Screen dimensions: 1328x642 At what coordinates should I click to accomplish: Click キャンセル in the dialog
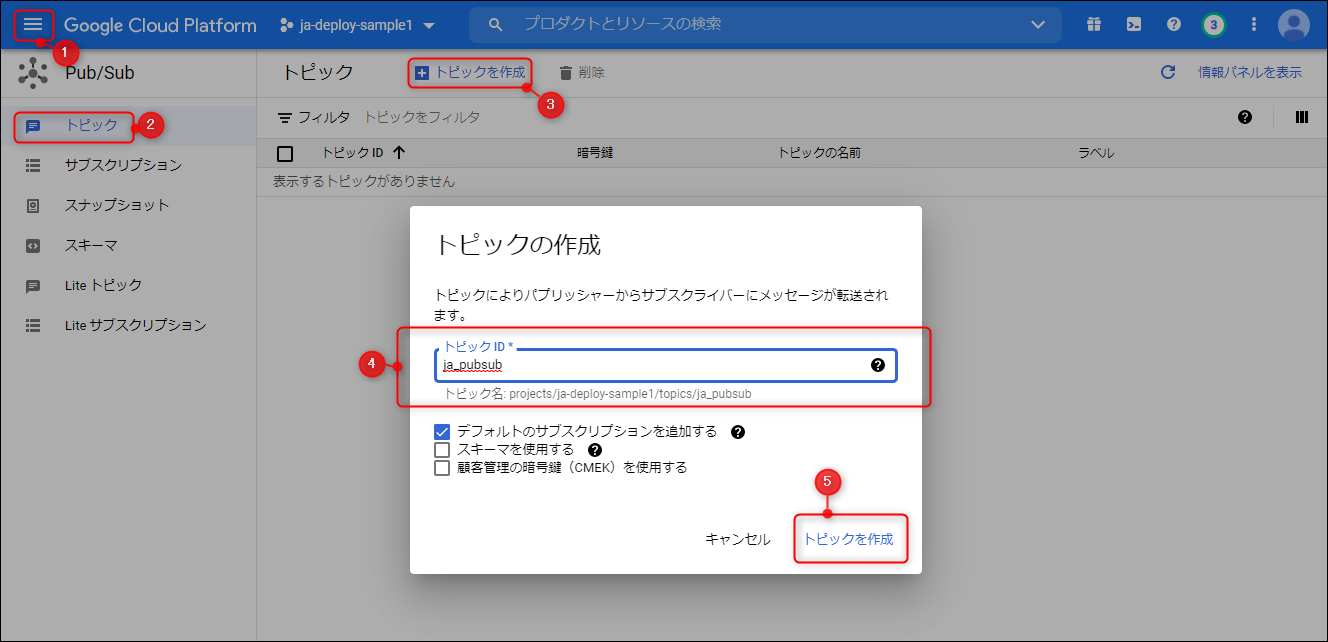[737, 539]
